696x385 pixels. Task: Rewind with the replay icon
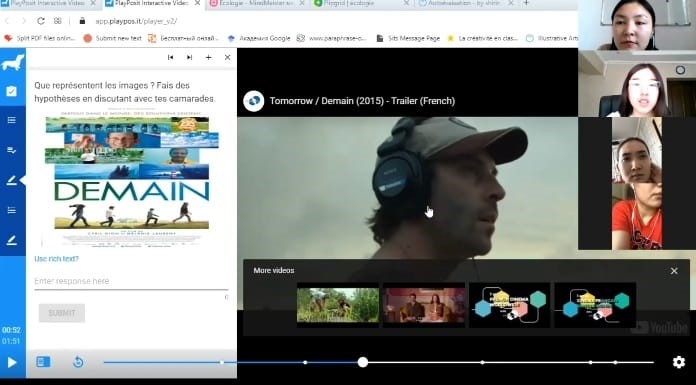[78, 362]
